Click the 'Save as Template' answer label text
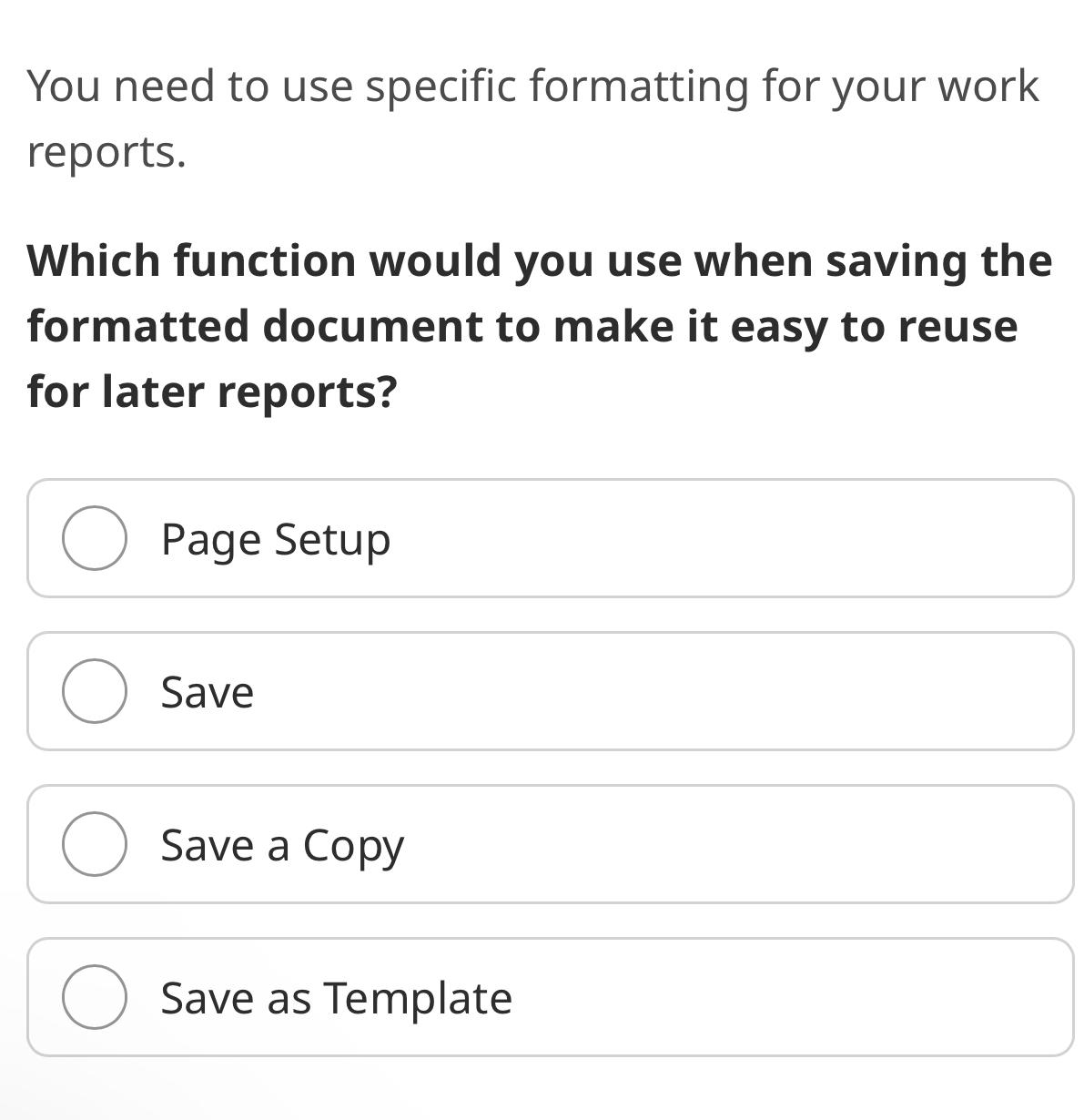The height and width of the screenshot is (1120, 1084). pos(337,998)
